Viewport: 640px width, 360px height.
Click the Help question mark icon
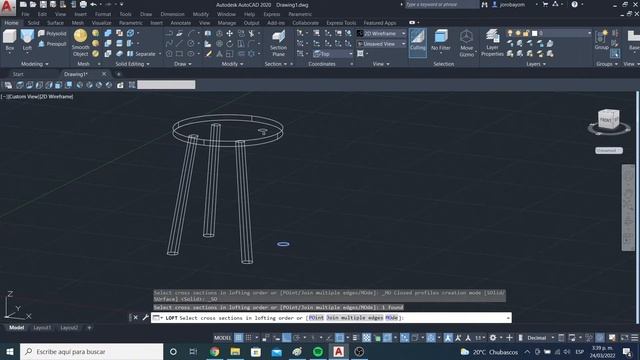574,4
